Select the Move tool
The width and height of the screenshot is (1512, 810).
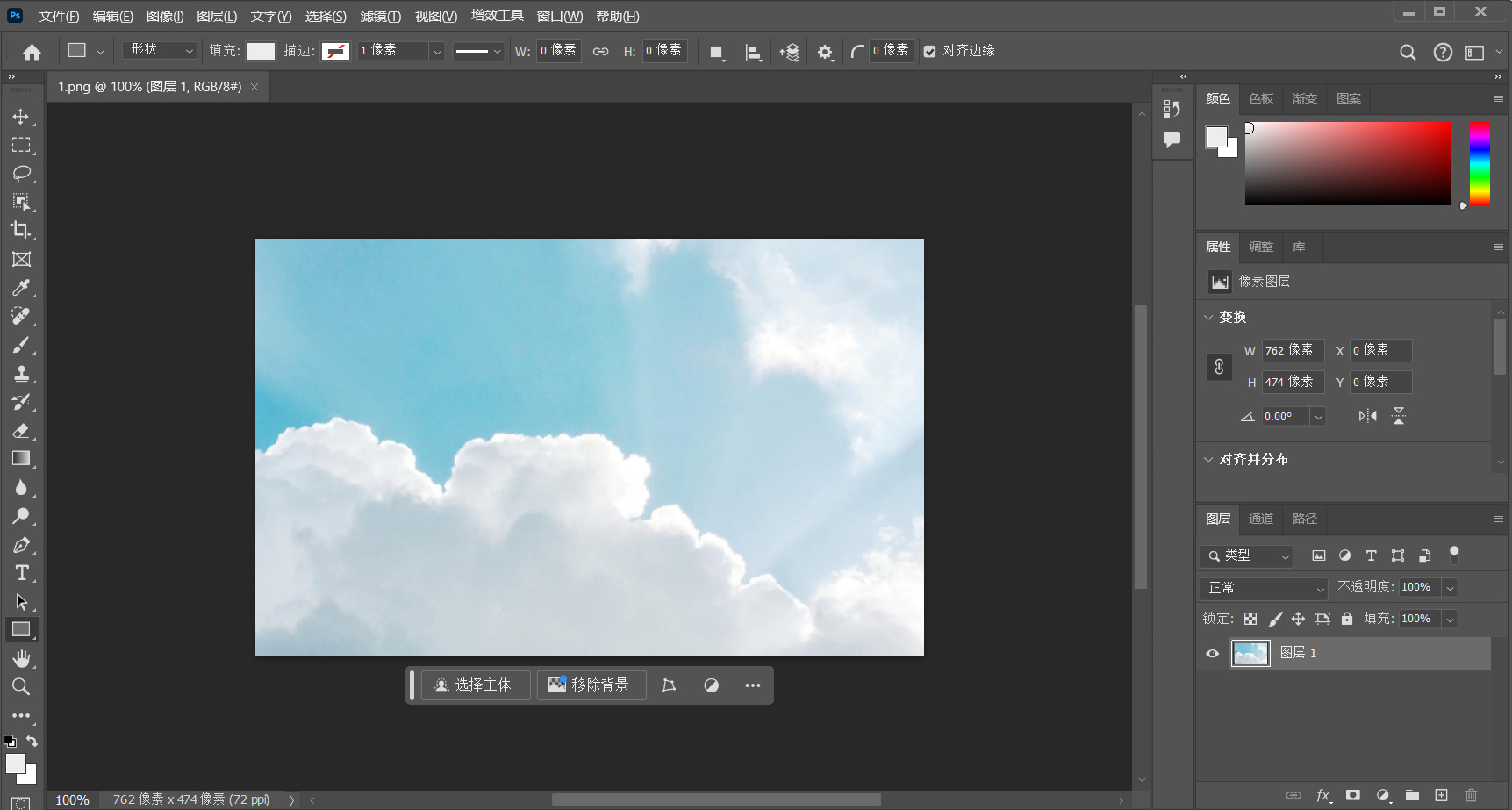(x=21, y=117)
